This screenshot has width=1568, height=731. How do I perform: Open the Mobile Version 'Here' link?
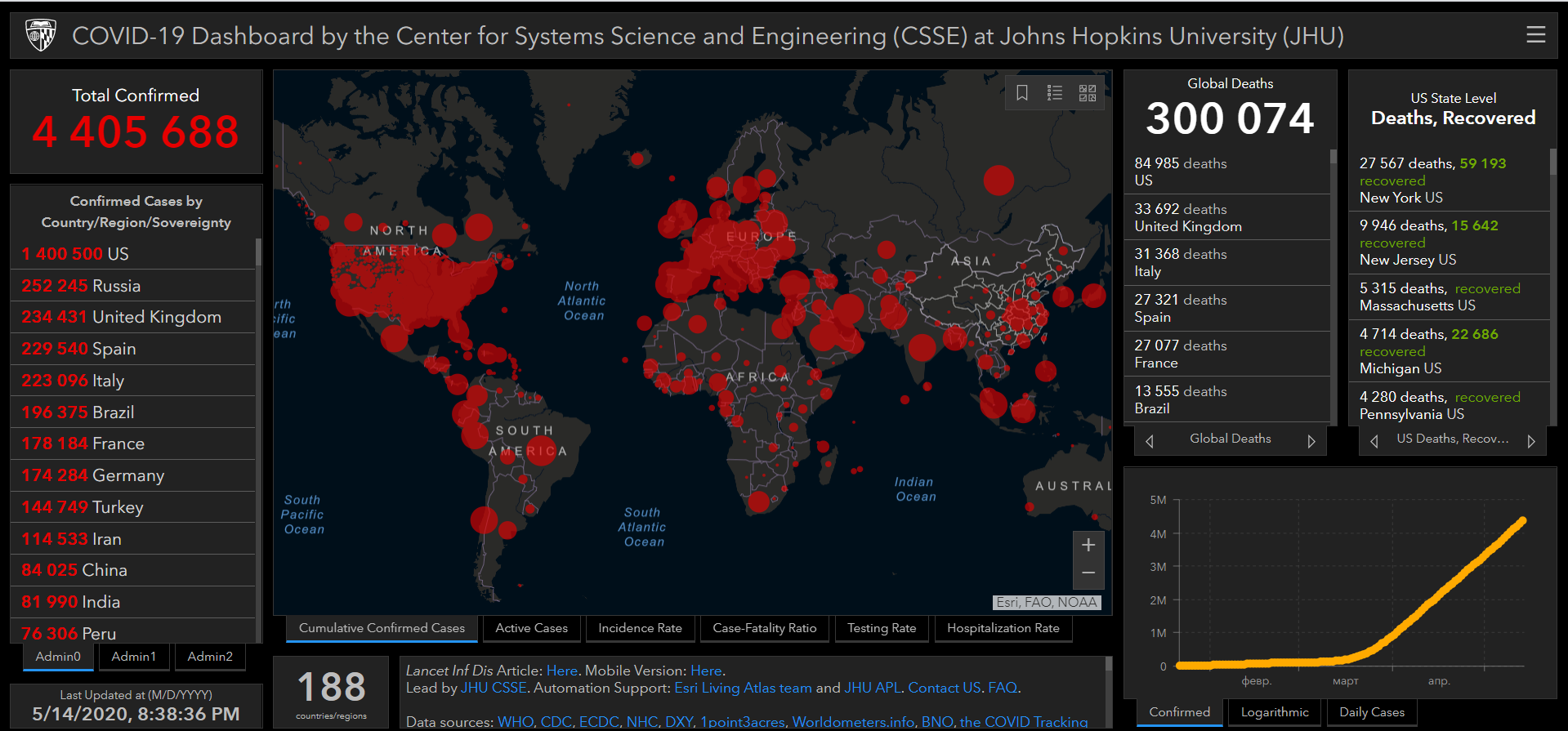click(x=706, y=671)
